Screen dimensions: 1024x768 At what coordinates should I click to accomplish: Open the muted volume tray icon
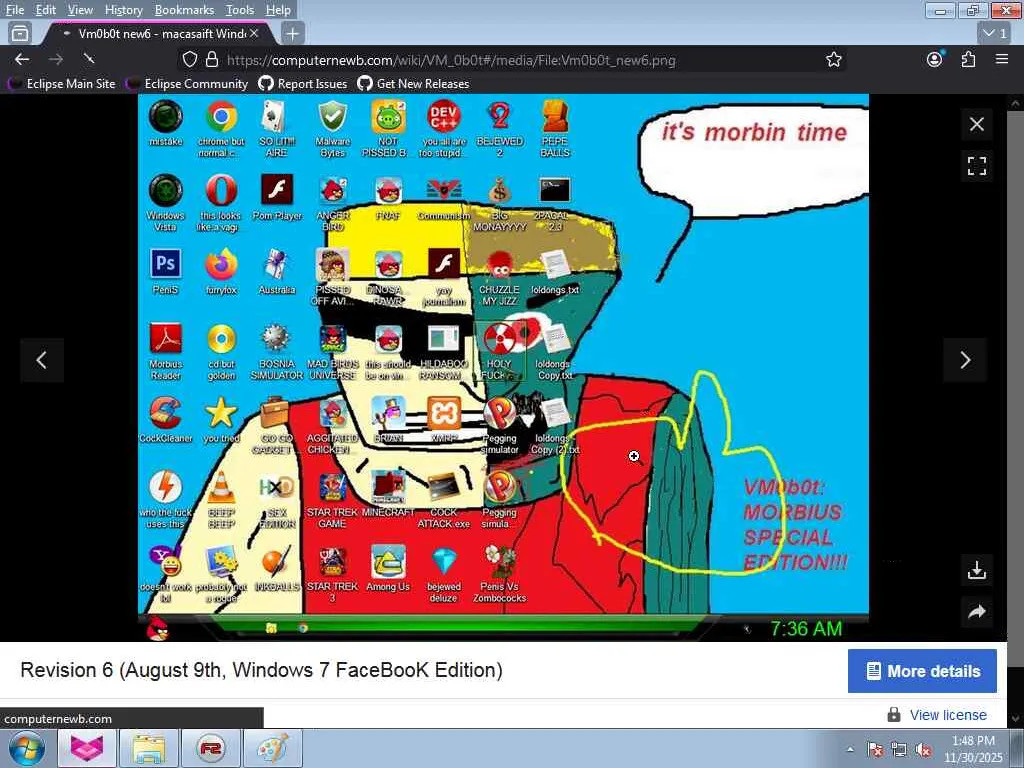coord(923,750)
